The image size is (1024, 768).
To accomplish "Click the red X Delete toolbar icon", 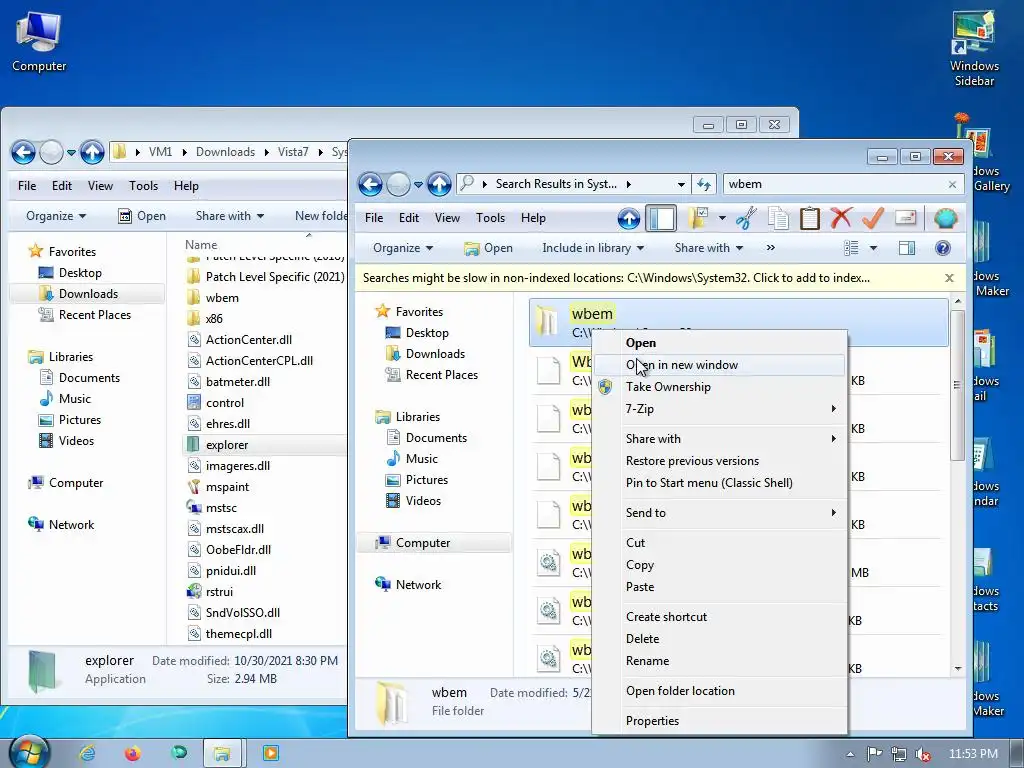I will click(841, 218).
